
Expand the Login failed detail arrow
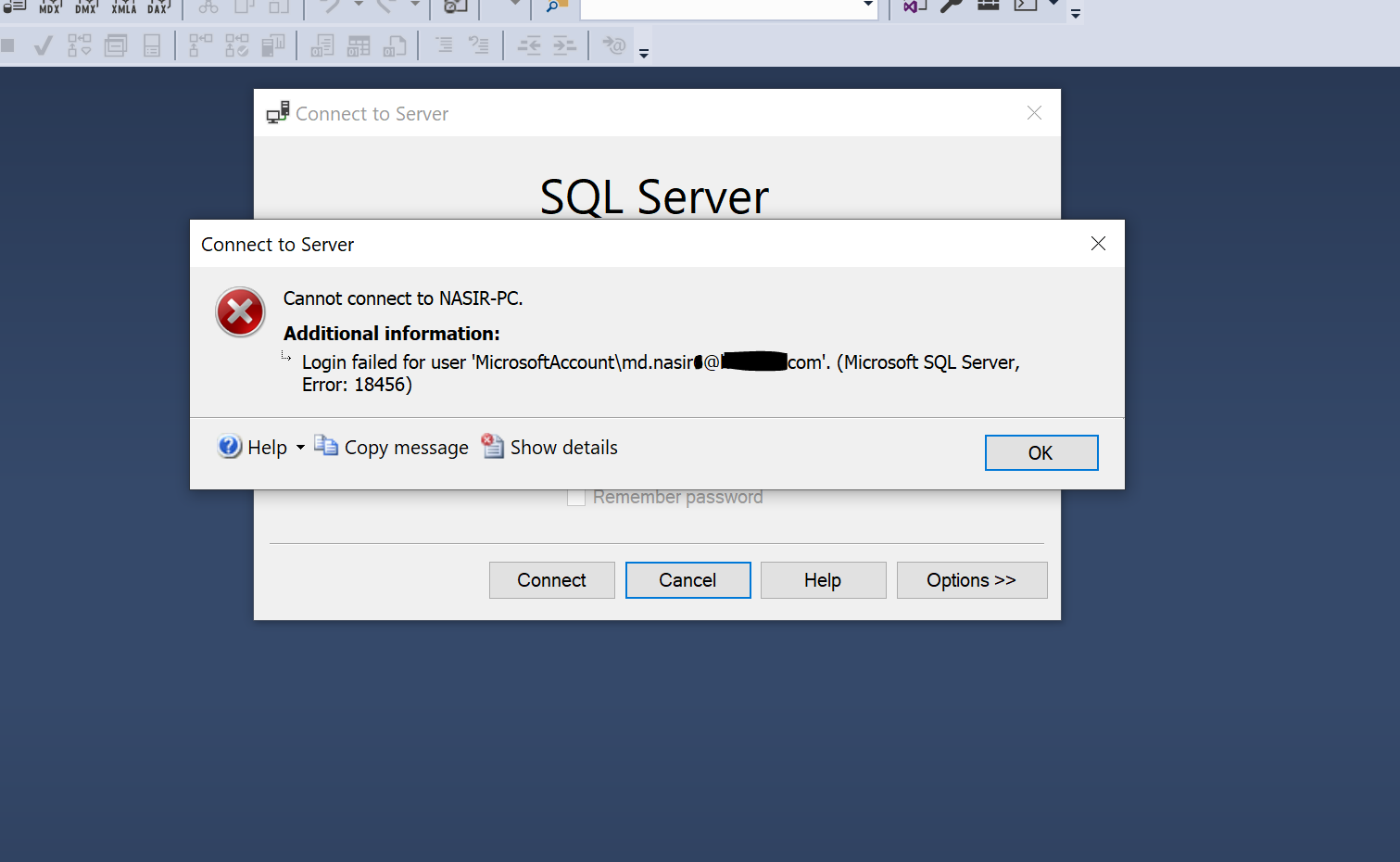coord(286,356)
